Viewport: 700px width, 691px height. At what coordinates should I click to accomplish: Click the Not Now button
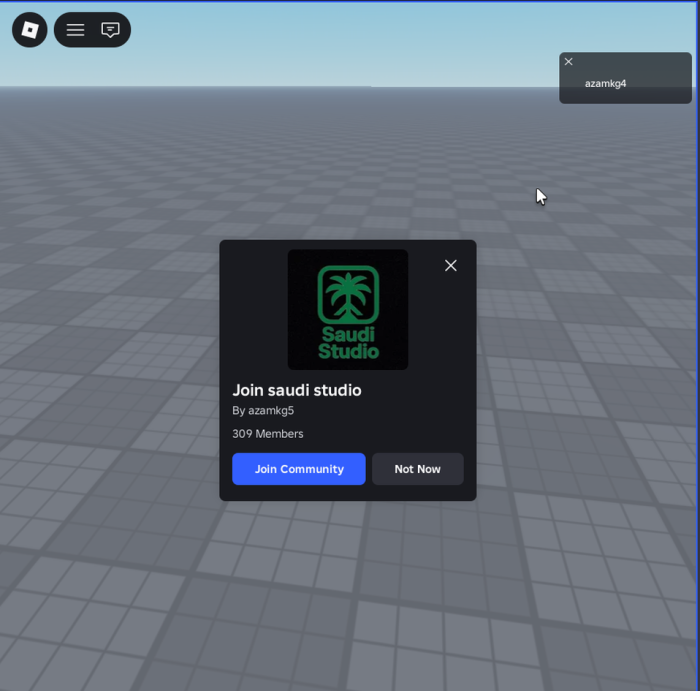(x=417, y=469)
